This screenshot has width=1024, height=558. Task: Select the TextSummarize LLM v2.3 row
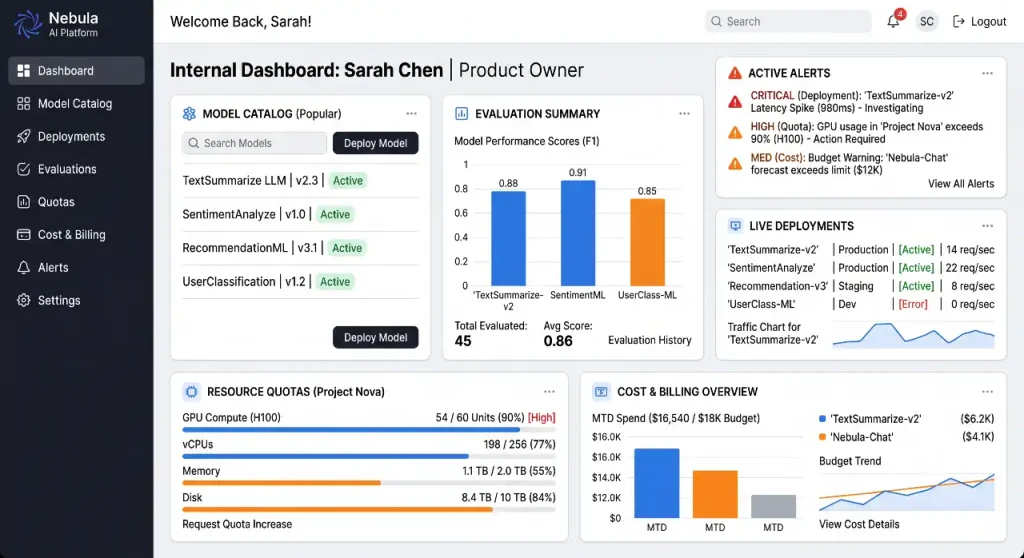pyautogui.click(x=300, y=180)
